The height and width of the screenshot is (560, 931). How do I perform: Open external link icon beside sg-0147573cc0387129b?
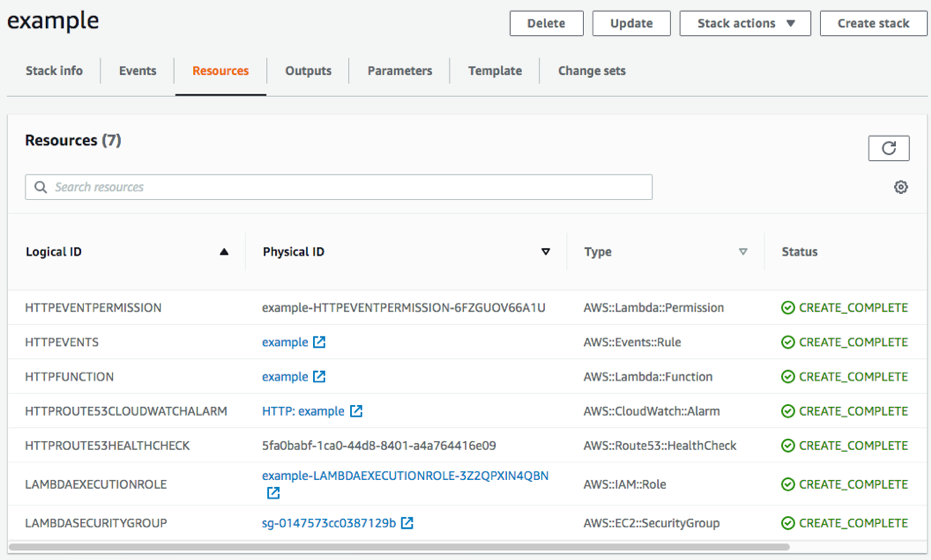click(407, 523)
